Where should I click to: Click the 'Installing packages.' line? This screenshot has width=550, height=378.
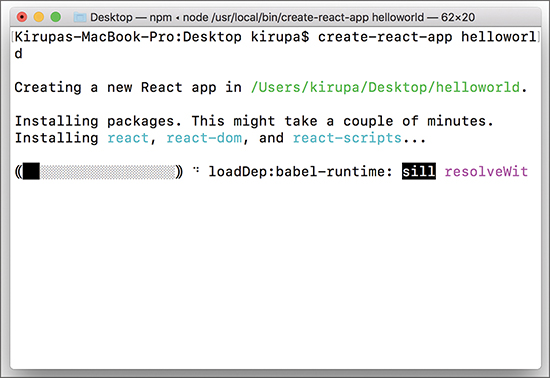pos(254,121)
